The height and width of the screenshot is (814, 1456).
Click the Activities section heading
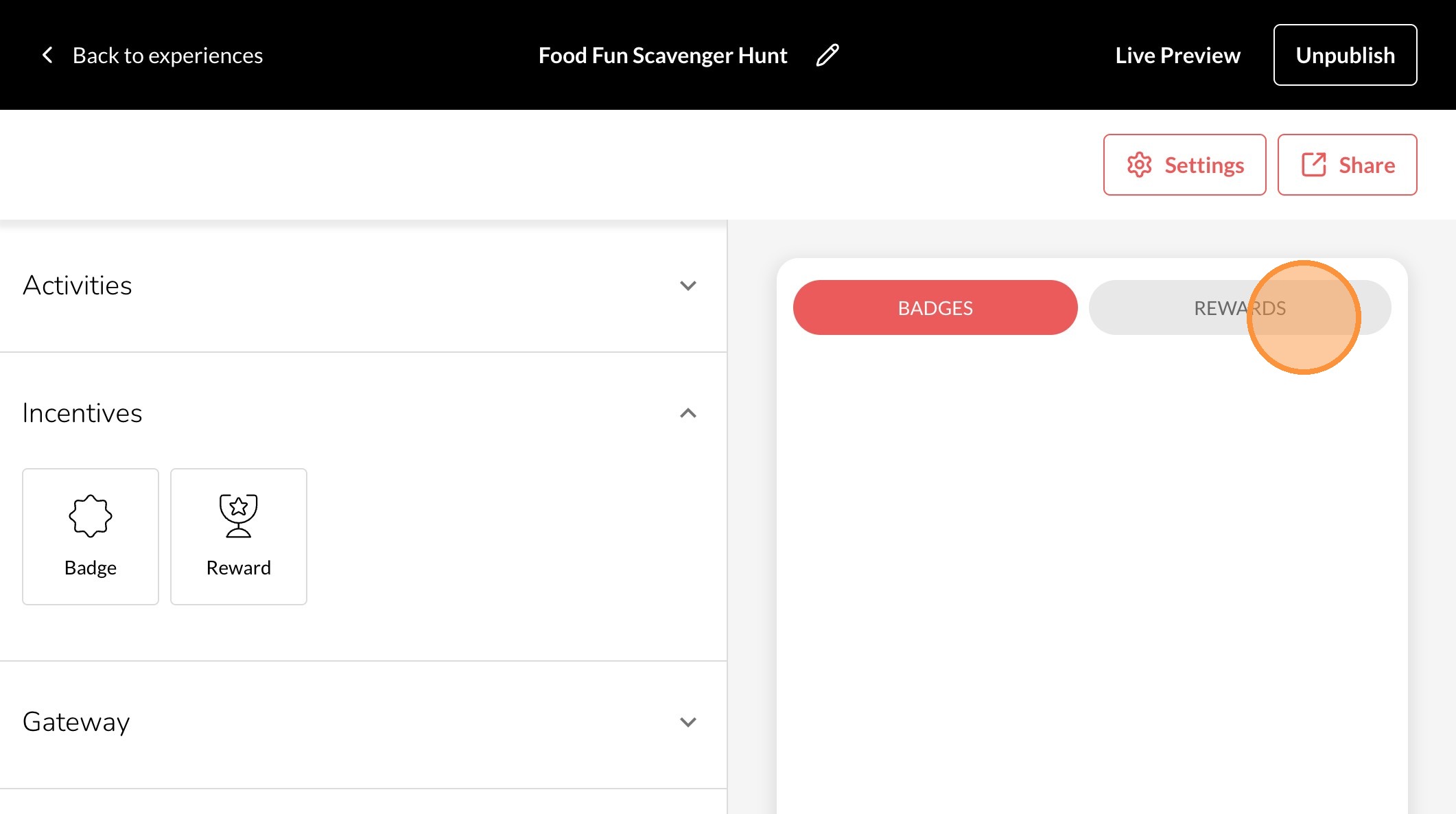click(x=78, y=286)
